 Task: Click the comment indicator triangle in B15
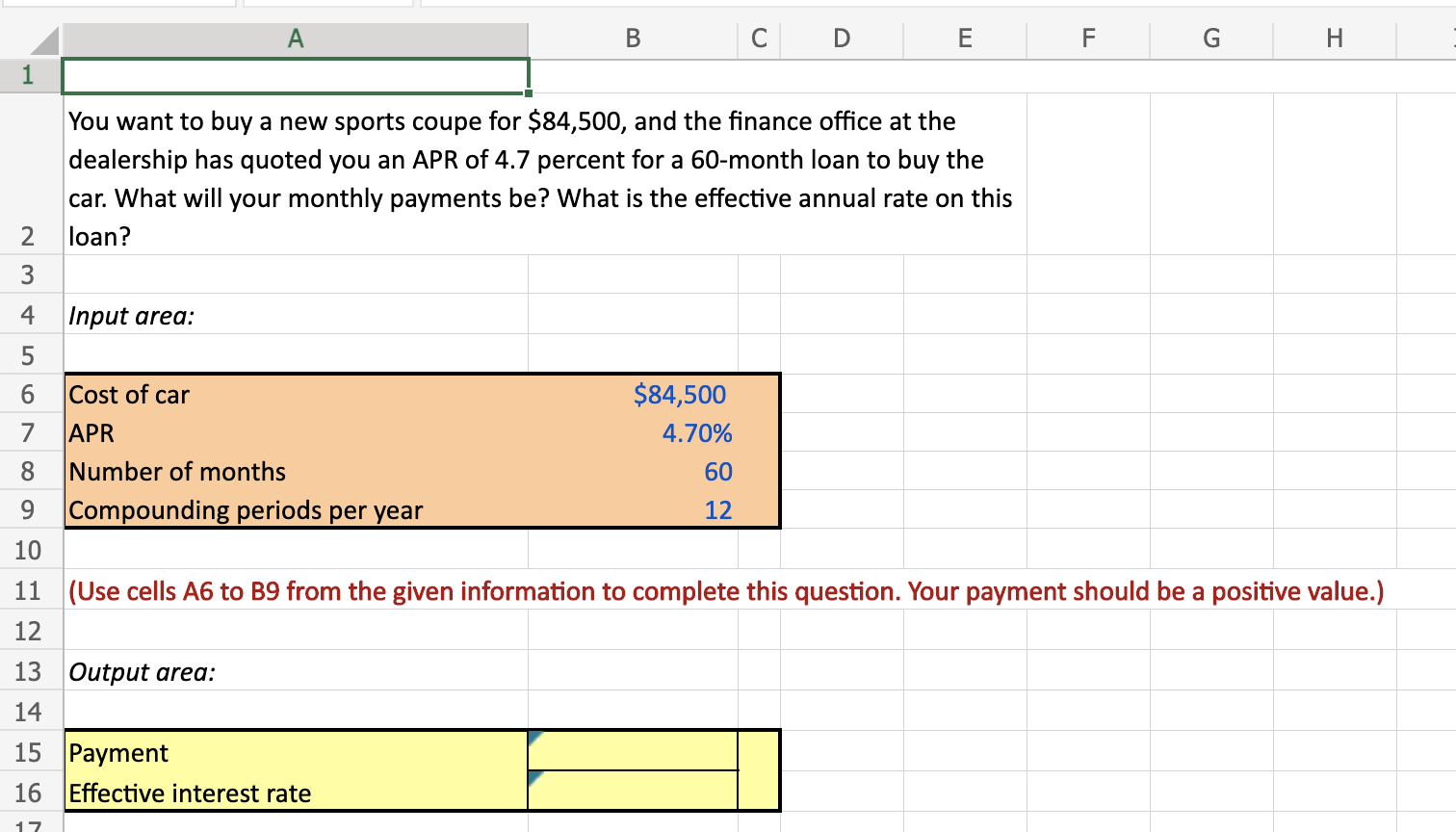pos(534,737)
